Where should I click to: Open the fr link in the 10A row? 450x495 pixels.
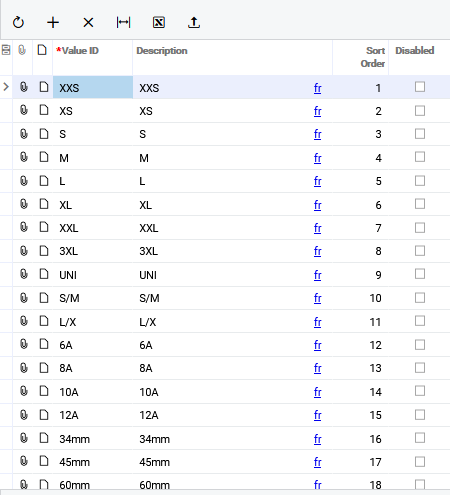coord(318,392)
